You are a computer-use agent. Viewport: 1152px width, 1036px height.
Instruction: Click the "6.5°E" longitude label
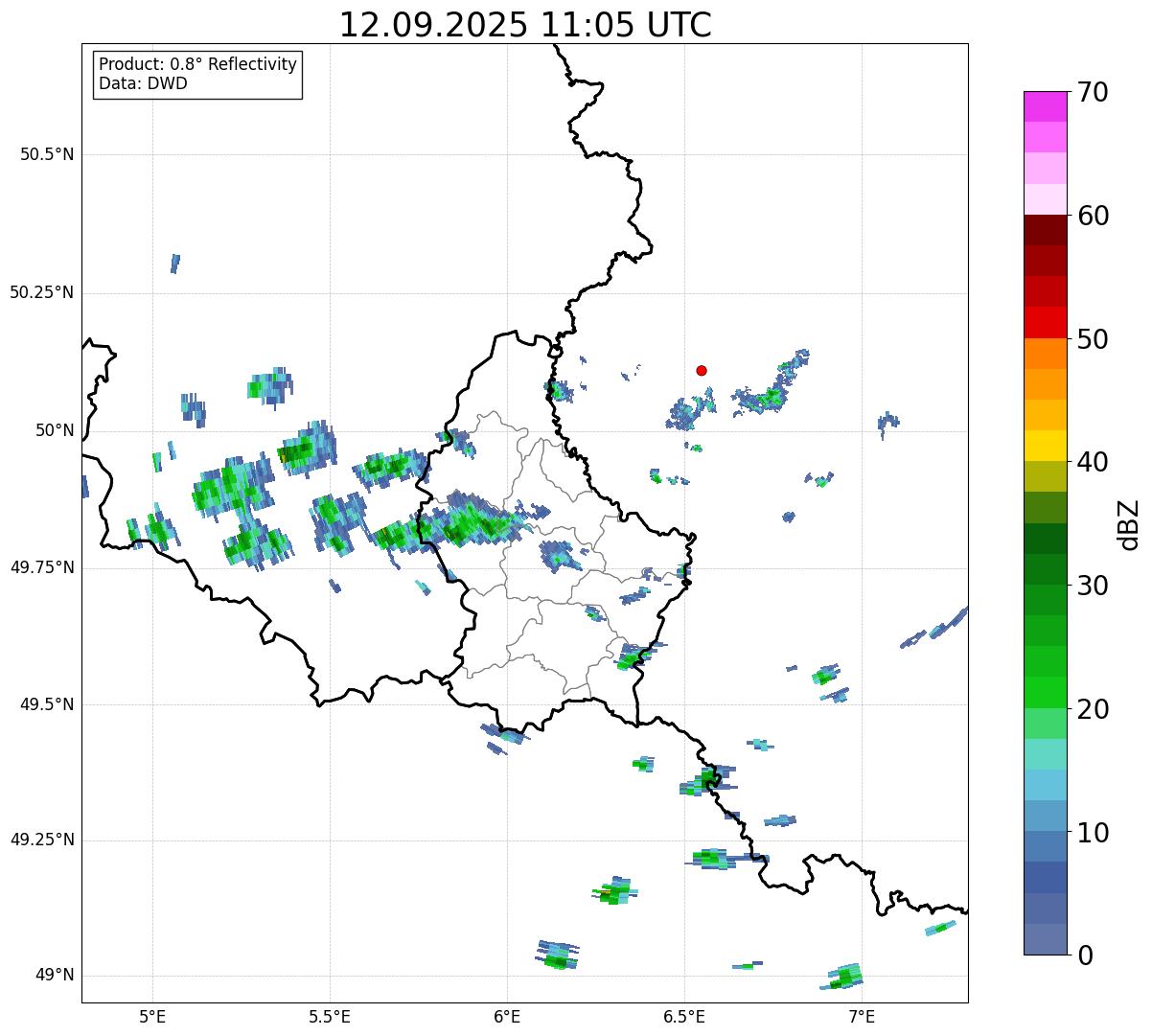[x=684, y=1016]
